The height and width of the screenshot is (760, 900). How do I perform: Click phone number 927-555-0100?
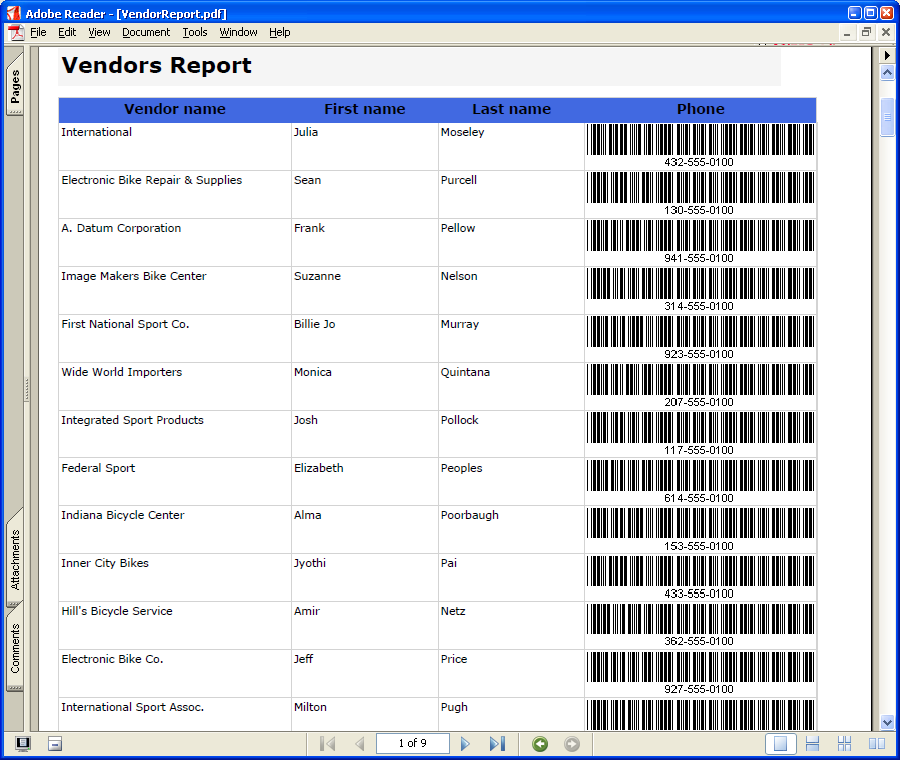(x=699, y=689)
